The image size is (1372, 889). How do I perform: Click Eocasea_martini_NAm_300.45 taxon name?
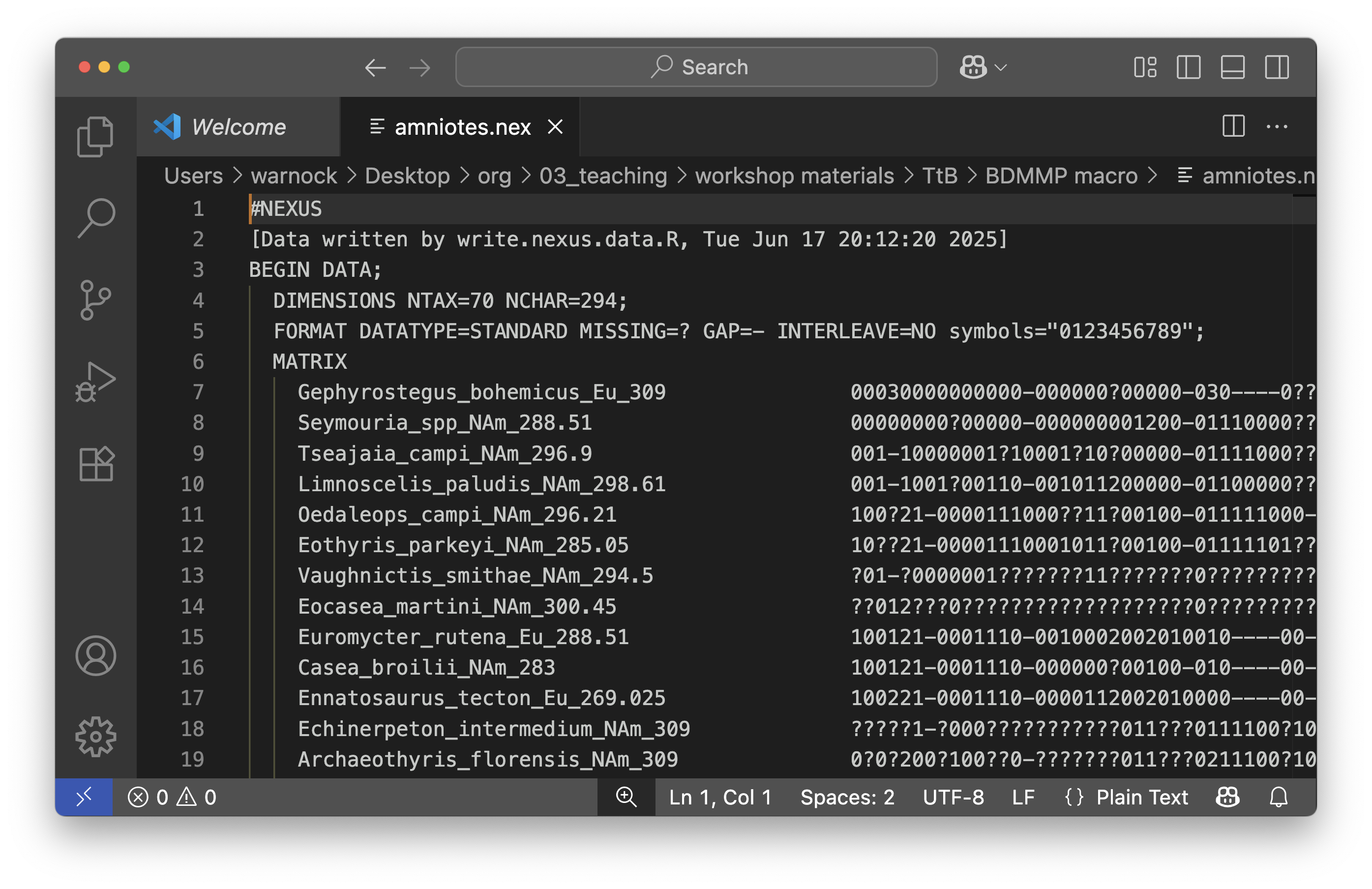(457, 606)
